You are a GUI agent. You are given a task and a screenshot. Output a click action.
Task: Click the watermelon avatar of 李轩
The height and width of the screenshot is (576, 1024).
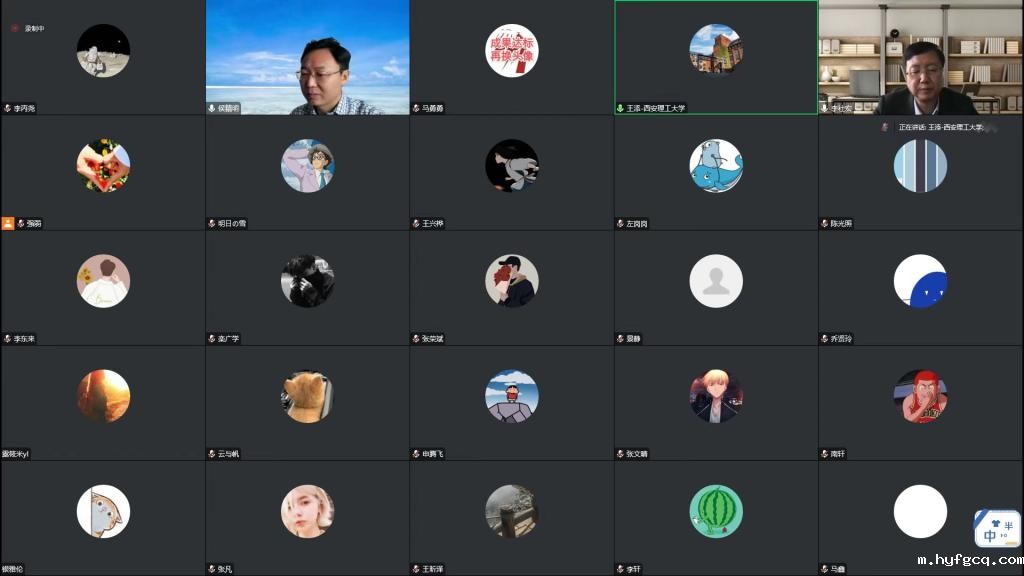pos(716,511)
